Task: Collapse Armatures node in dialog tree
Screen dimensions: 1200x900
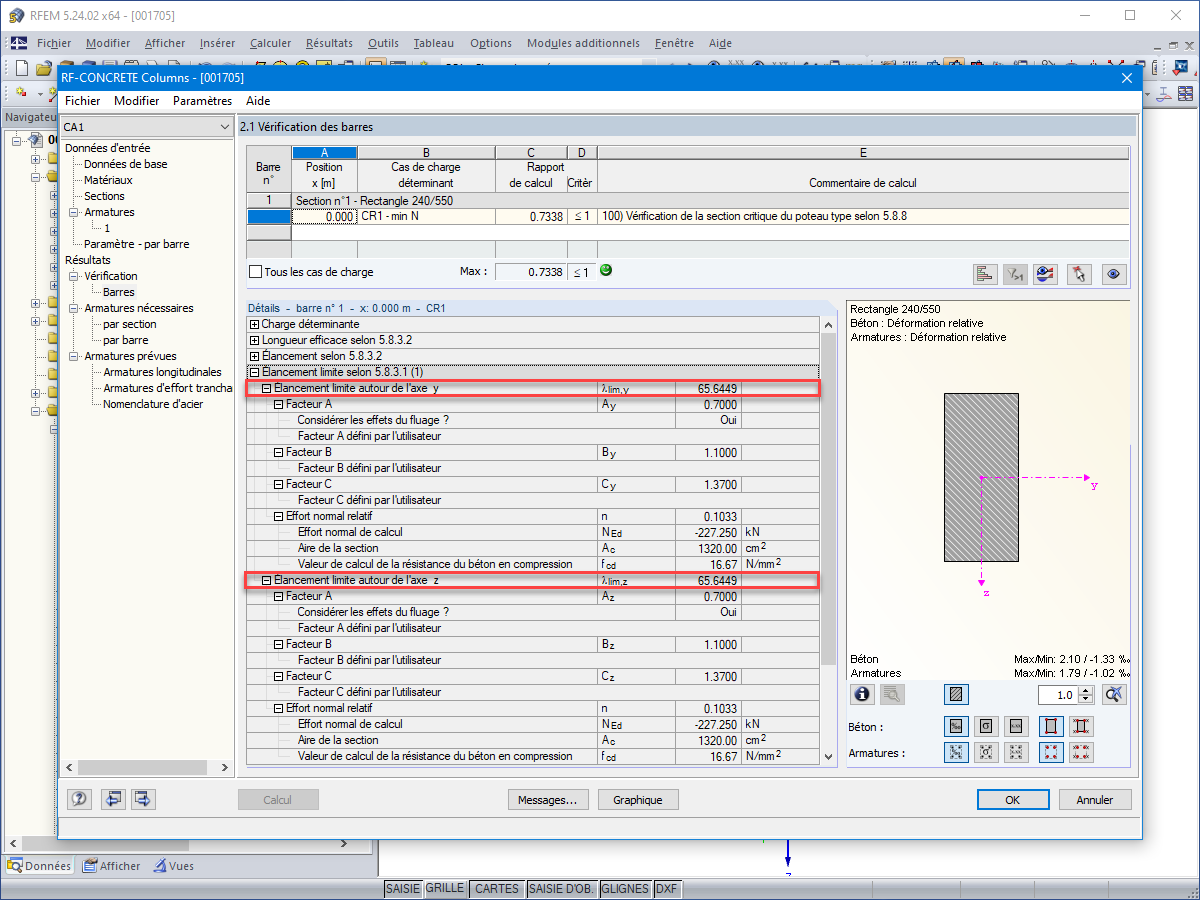Action: 73,212
